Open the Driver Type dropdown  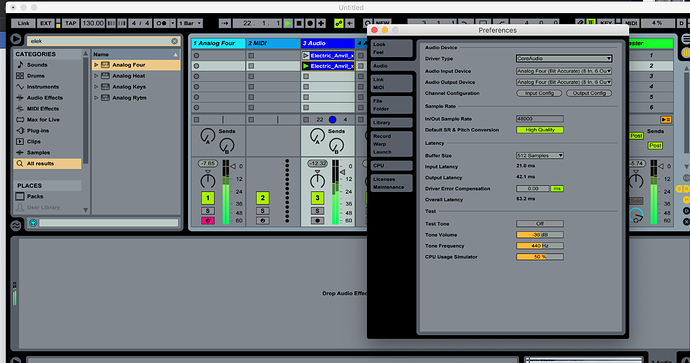(x=564, y=59)
